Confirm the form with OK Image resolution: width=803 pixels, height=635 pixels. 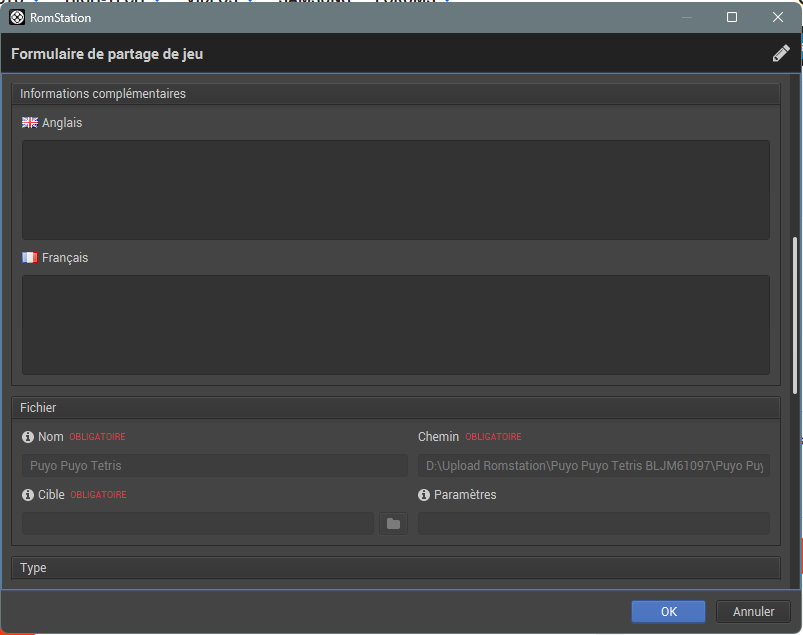point(668,612)
